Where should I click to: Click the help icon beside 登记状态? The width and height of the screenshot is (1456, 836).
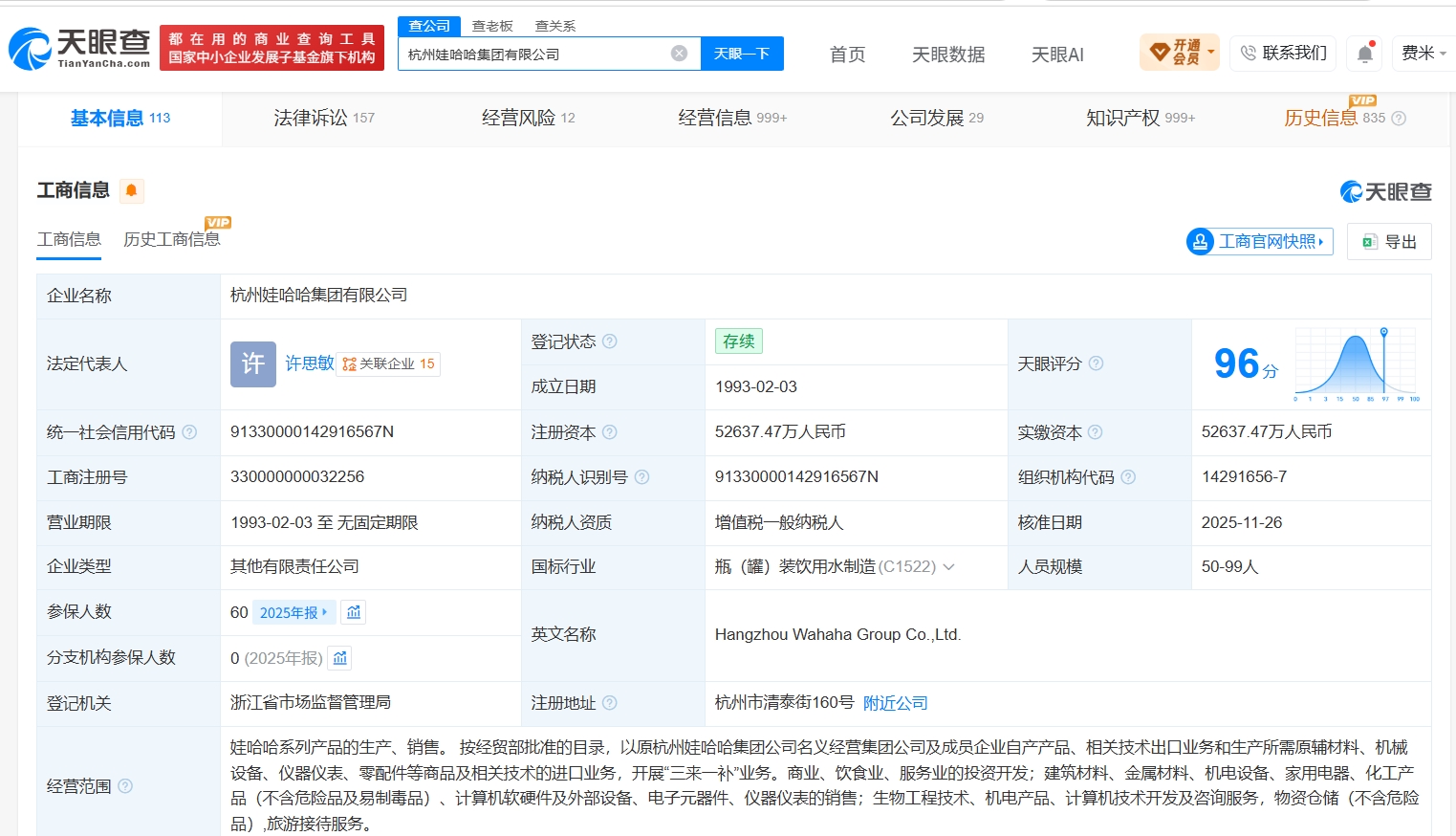point(609,341)
